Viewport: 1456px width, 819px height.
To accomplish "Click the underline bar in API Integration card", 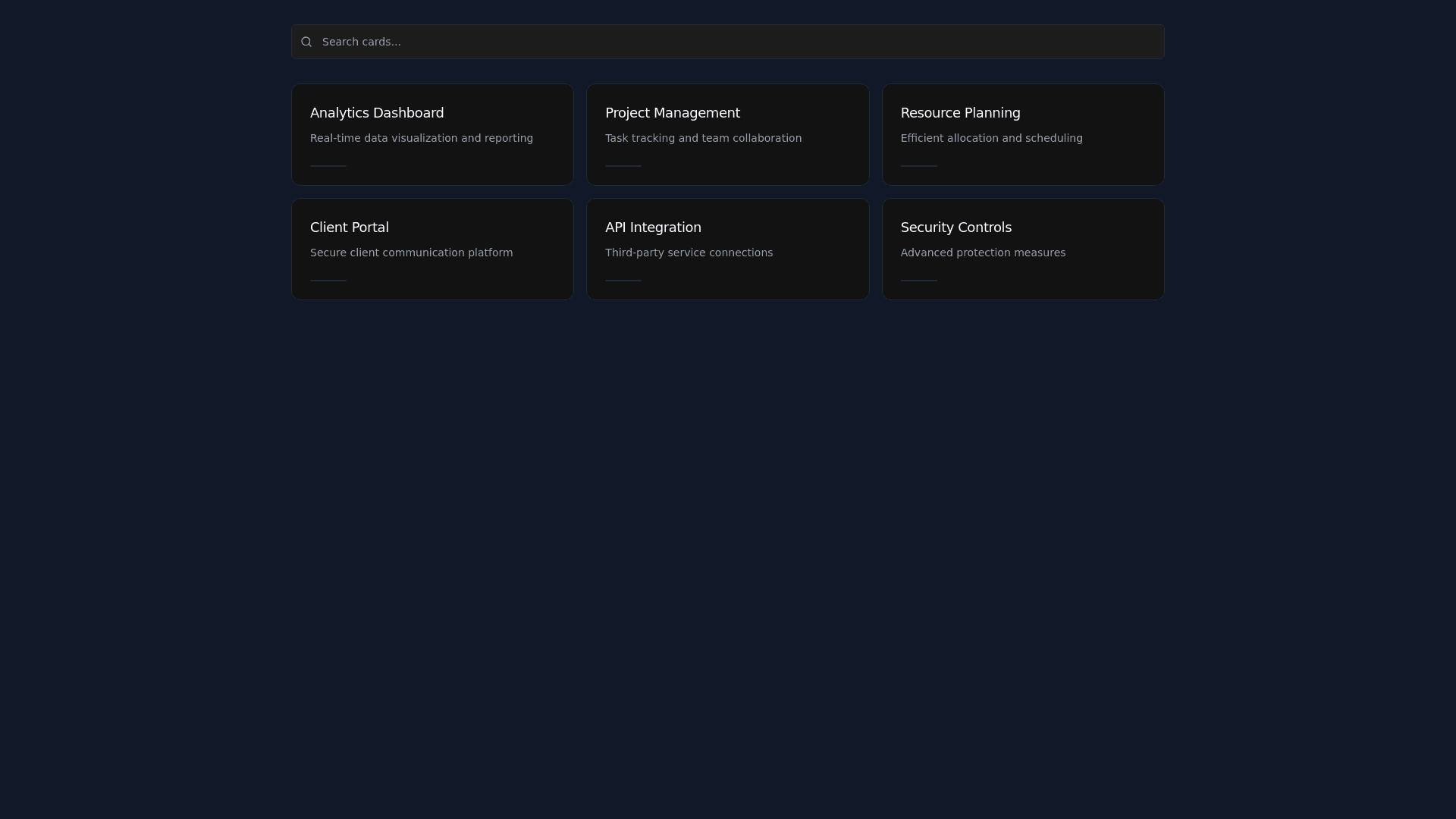I will [x=623, y=280].
